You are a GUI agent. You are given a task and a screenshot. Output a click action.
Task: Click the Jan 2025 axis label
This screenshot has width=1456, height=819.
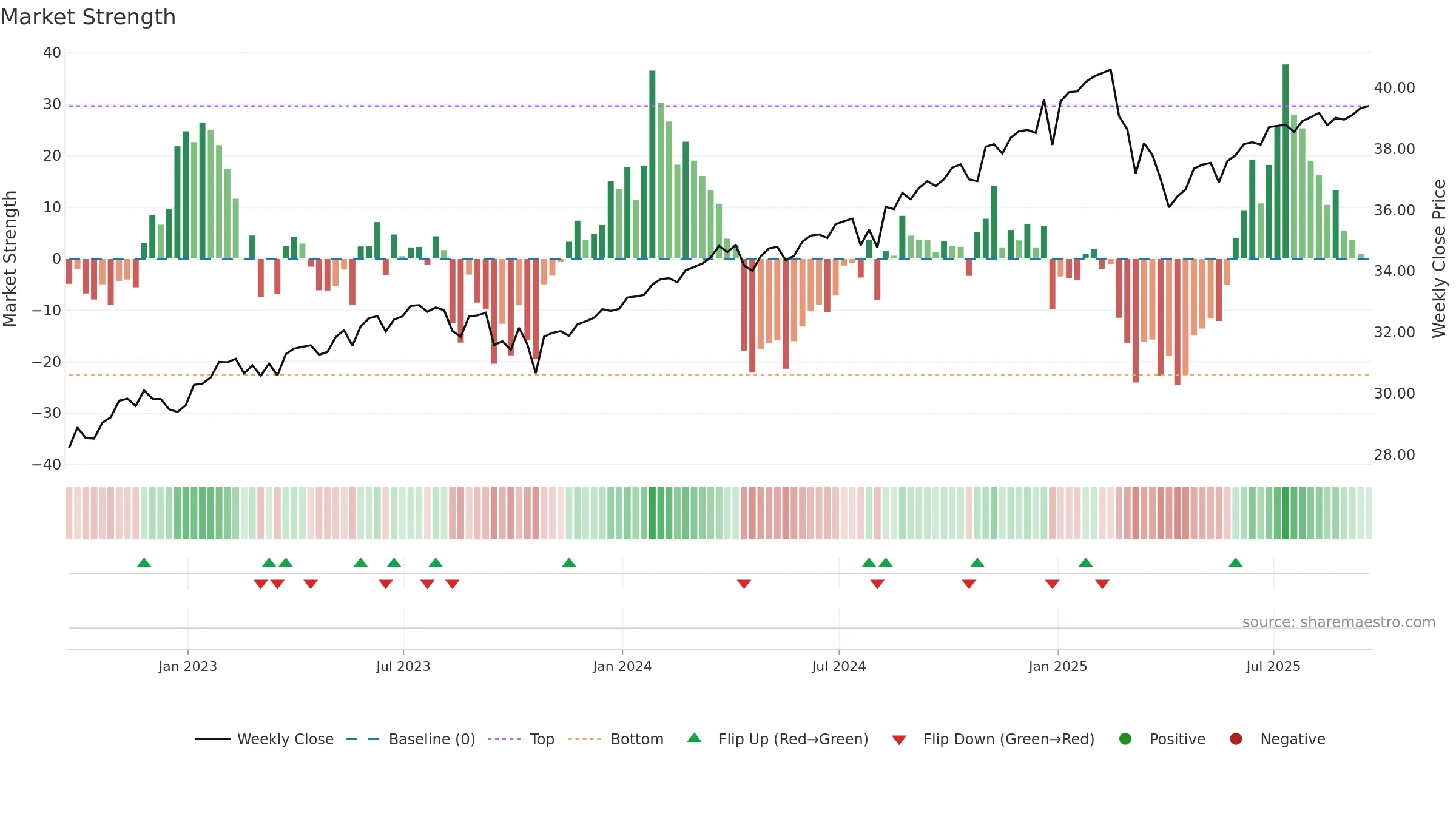pos(1057,666)
